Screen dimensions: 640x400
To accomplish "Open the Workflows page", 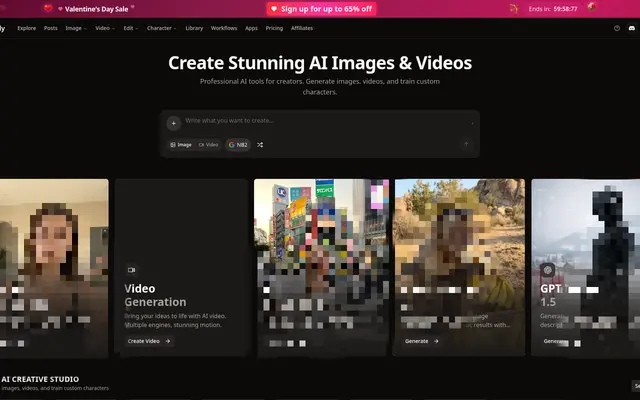I will click(x=224, y=28).
